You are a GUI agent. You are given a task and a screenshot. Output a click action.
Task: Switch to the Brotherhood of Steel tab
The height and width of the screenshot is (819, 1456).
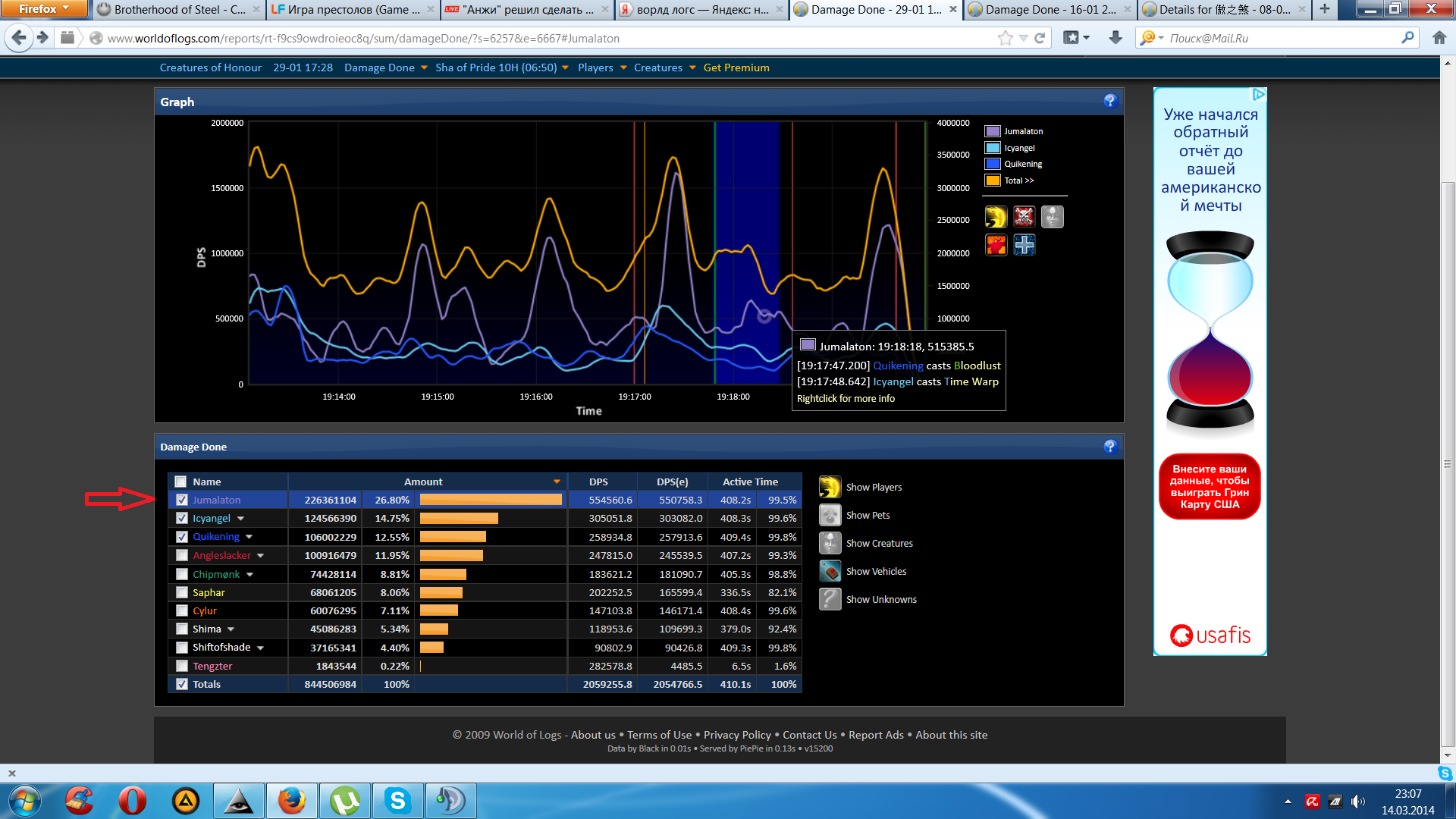point(178,10)
